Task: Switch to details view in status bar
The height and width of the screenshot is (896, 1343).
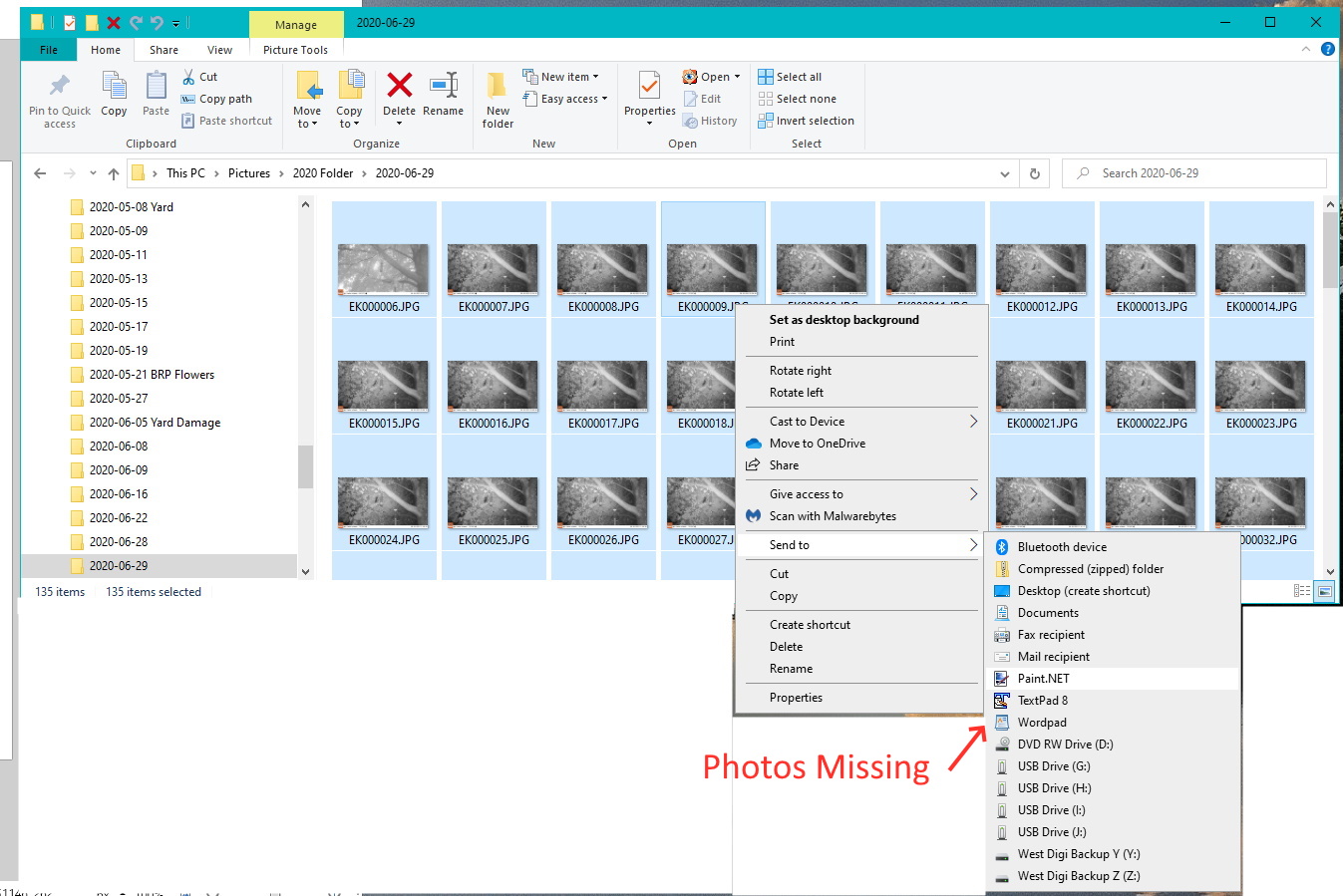Action: tap(1301, 589)
